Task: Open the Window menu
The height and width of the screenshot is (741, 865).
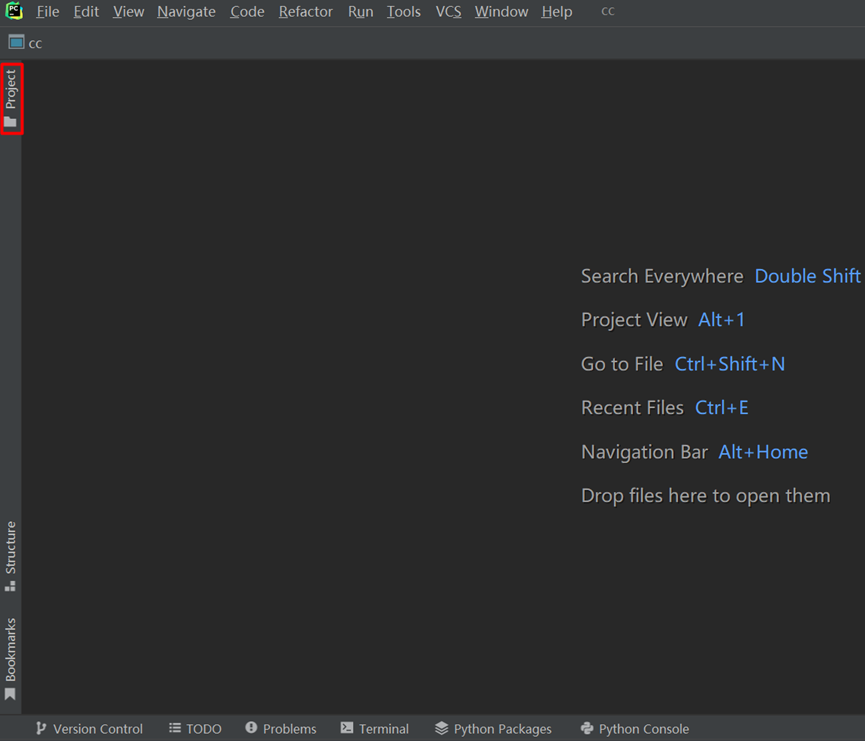Action: [x=501, y=12]
